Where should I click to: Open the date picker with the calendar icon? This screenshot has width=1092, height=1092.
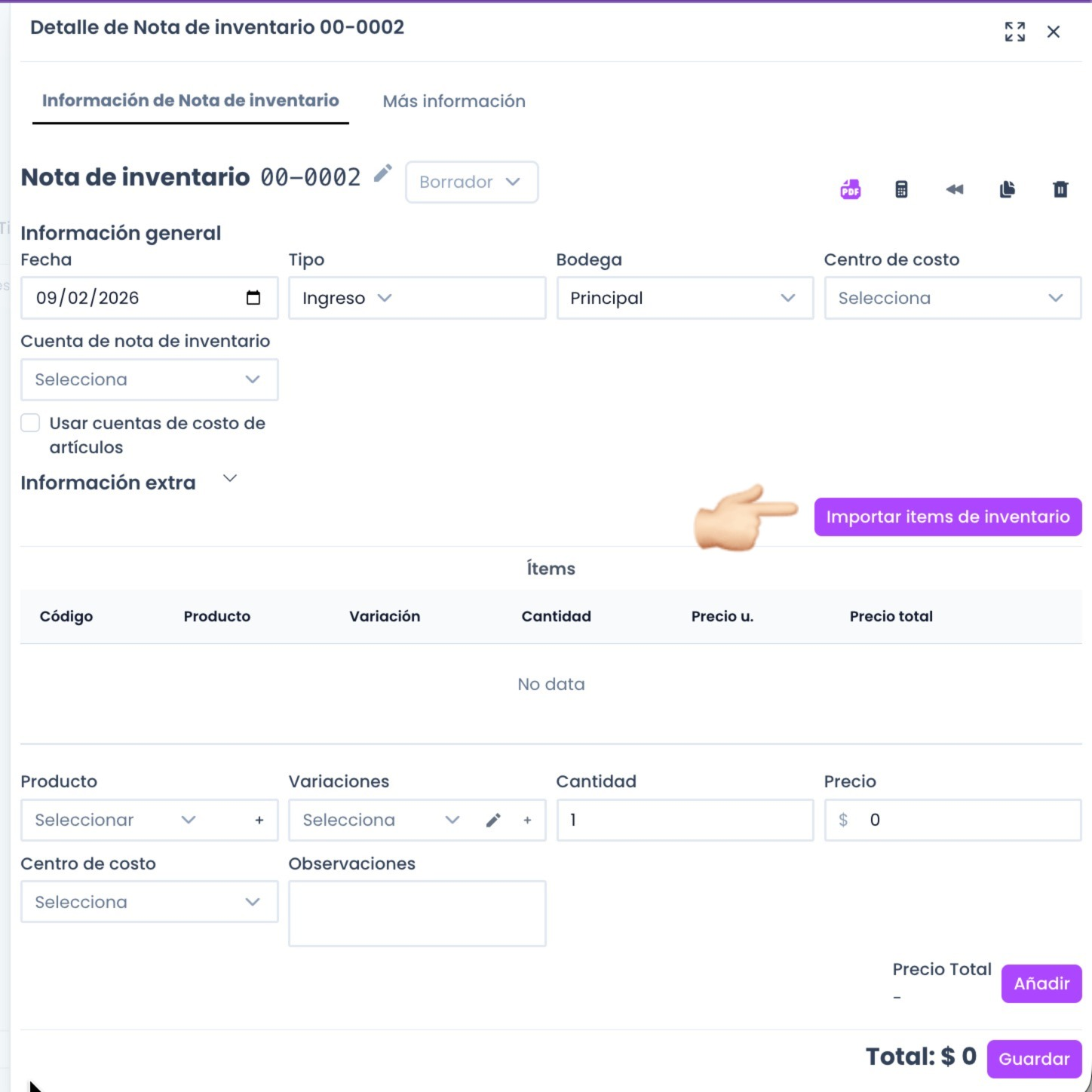point(254,297)
